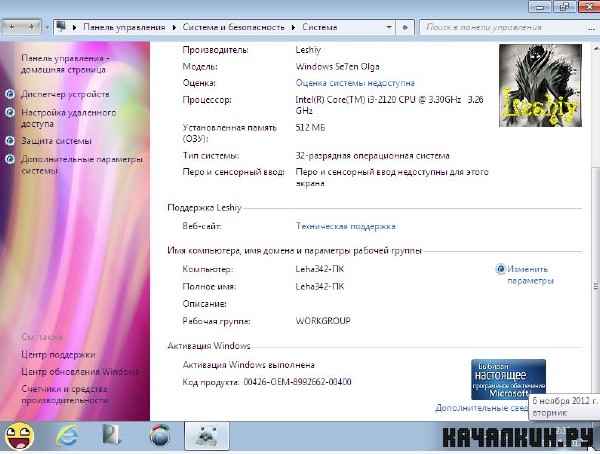The width and height of the screenshot is (600, 454).
Task: Click the shield icon beside Настройка удаленного доступа
Action: [x=10, y=113]
